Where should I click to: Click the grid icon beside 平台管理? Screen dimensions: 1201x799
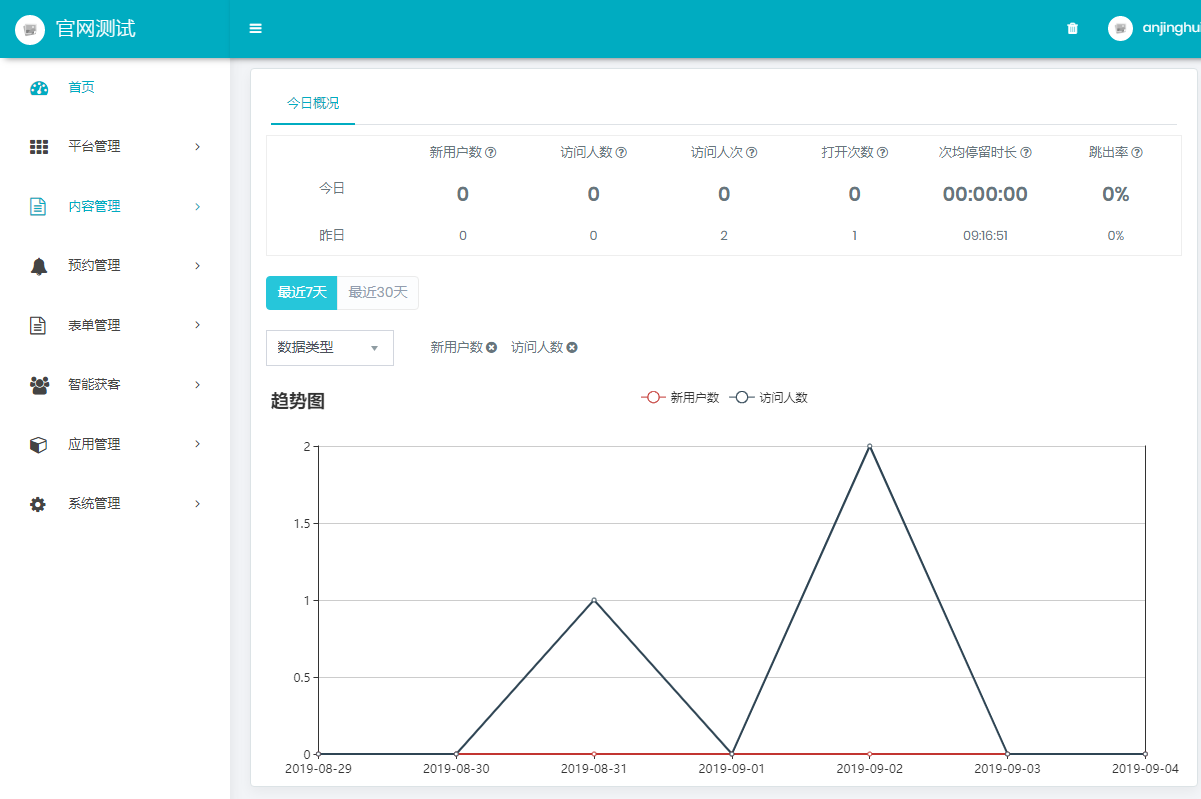click(39, 147)
